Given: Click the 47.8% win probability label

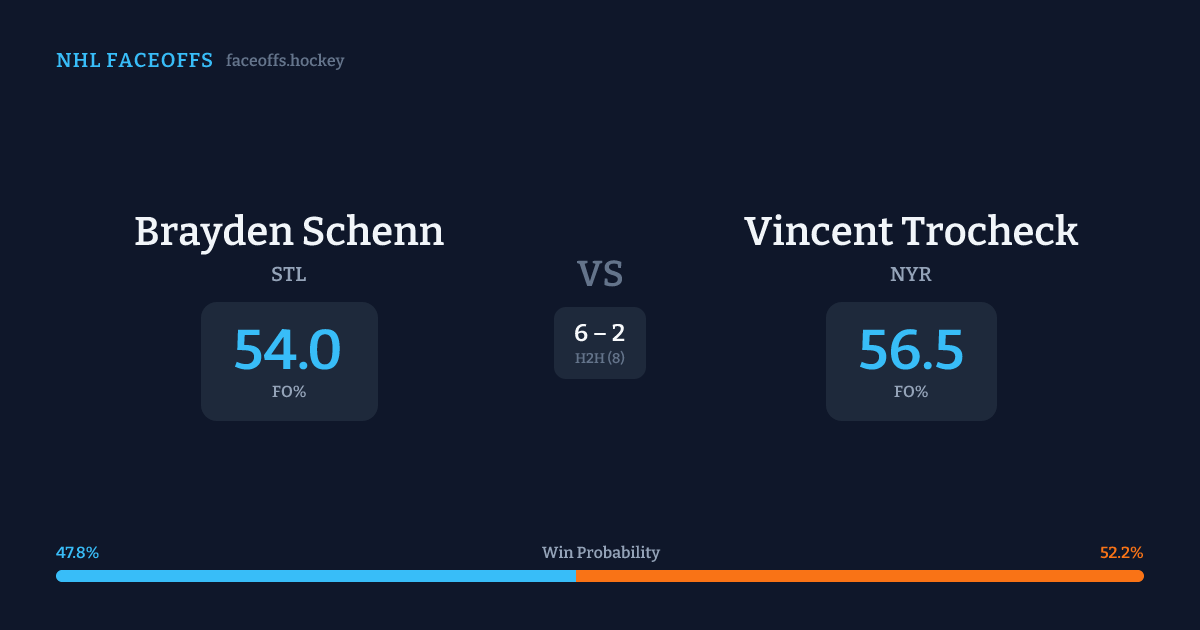Looking at the screenshot, I should (77, 553).
